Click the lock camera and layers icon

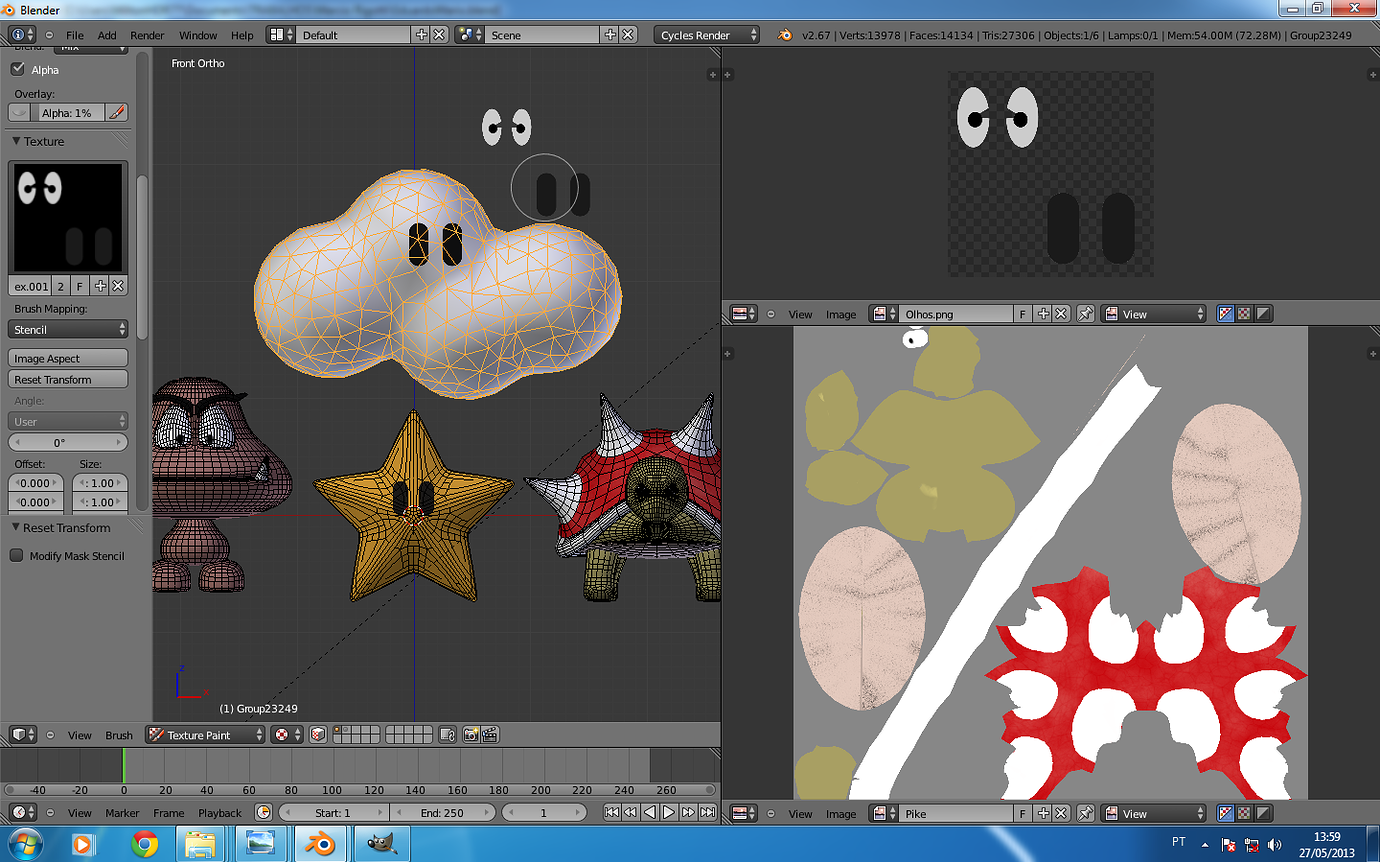click(x=447, y=735)
